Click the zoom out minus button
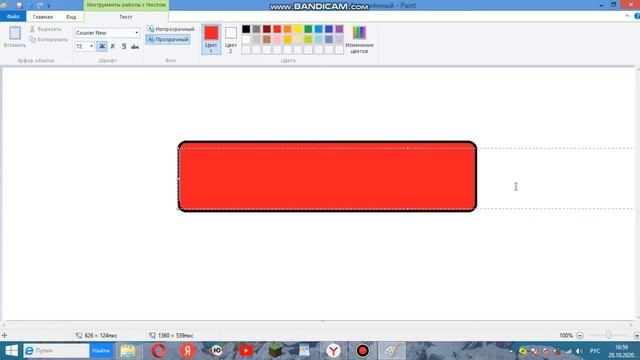Viewport: 640px width, 360px height. click(580, 336)
